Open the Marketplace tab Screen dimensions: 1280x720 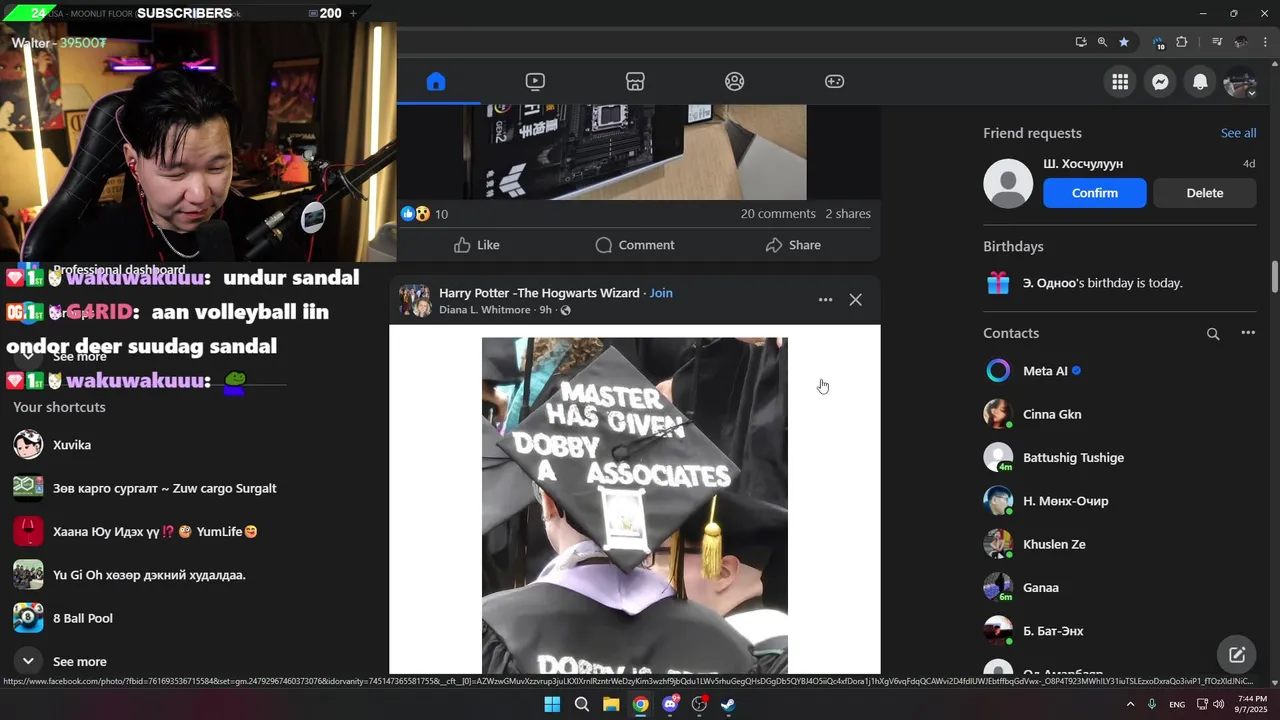[x=635, y=82]
